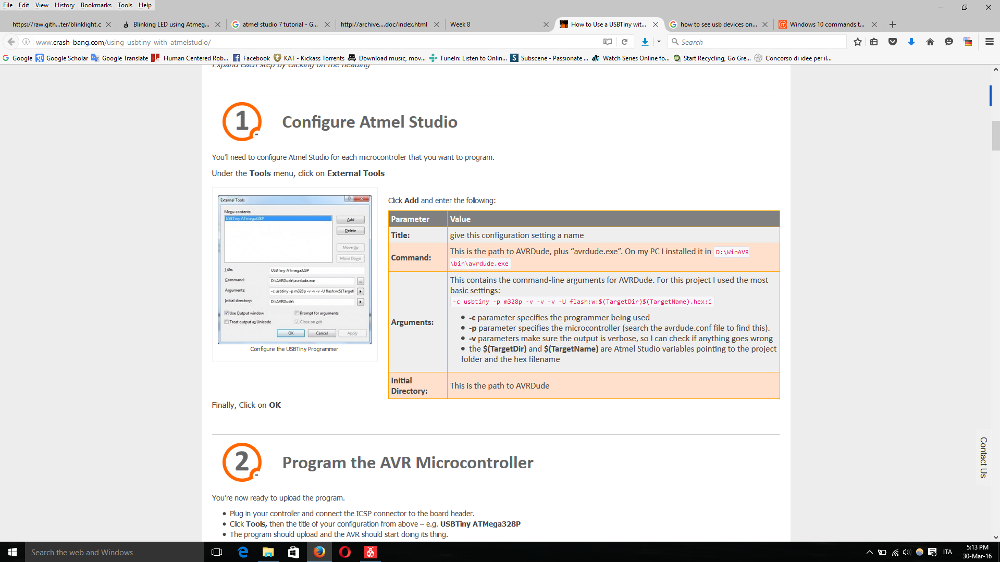Open reader view icon in address bar

click(607, 41)
